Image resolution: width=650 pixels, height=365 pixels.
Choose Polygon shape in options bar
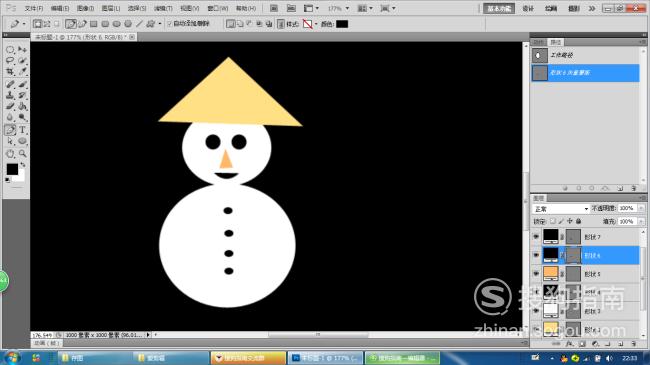128,24
